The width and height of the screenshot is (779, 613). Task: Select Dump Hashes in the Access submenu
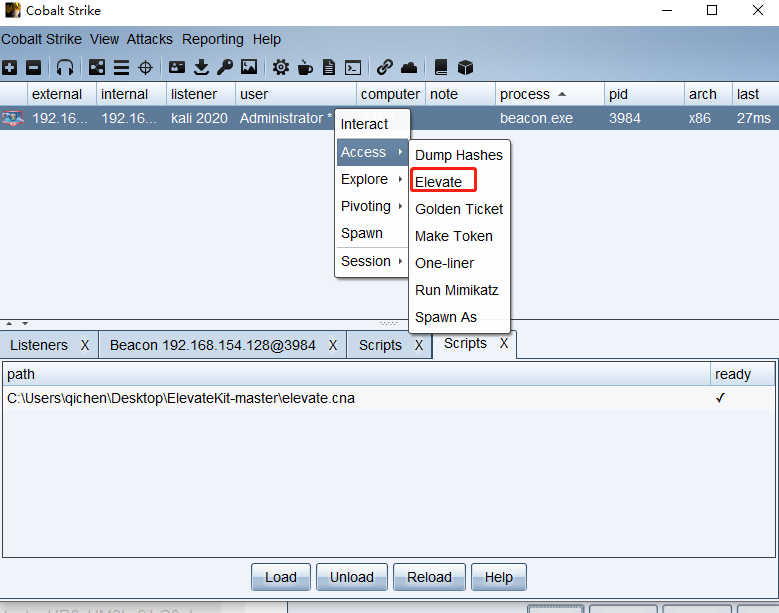pyautogui.click(x=459, y=155)
